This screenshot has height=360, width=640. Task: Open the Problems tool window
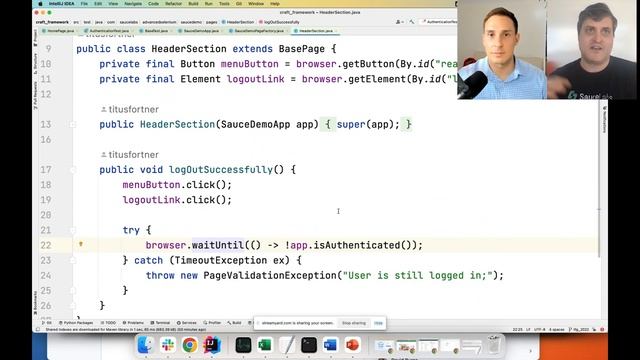133,323
